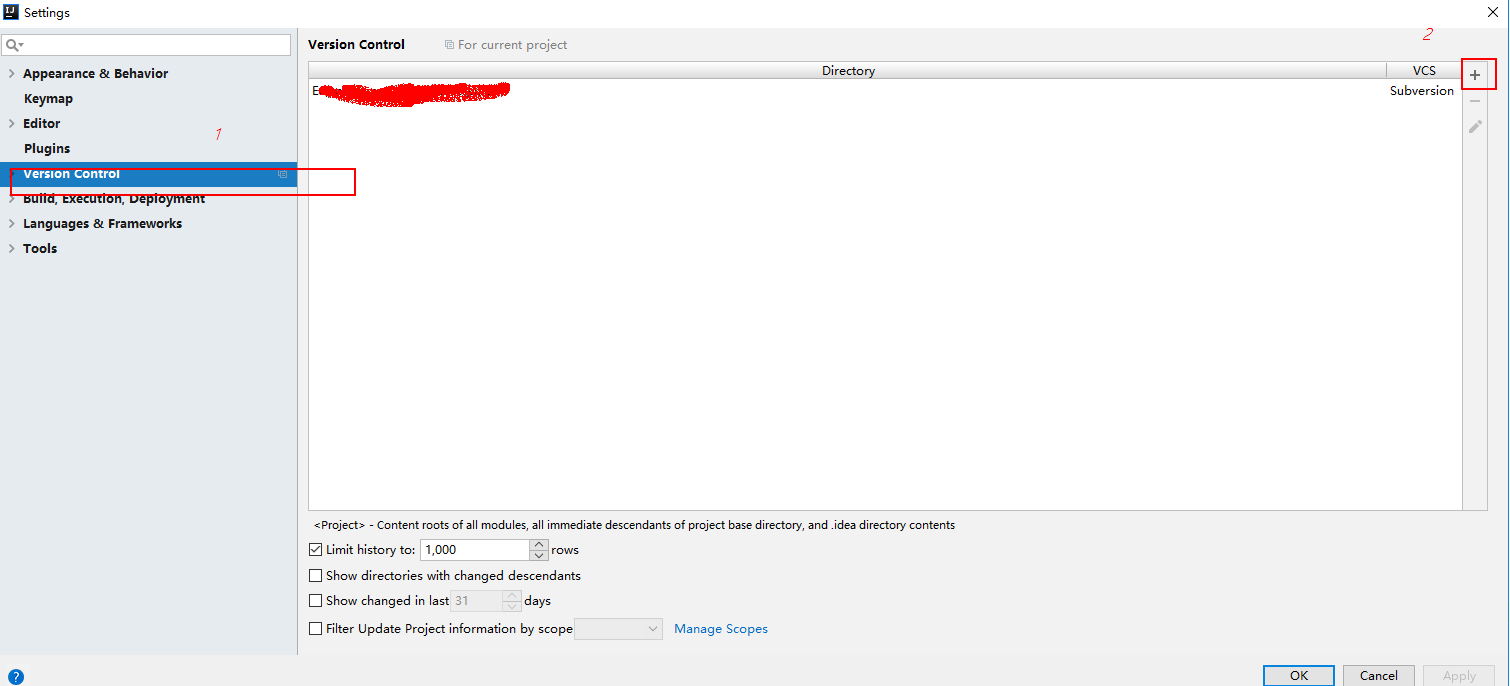Enable Show changed in last days
Screen dimensions: 1510x686
[316, 601]
